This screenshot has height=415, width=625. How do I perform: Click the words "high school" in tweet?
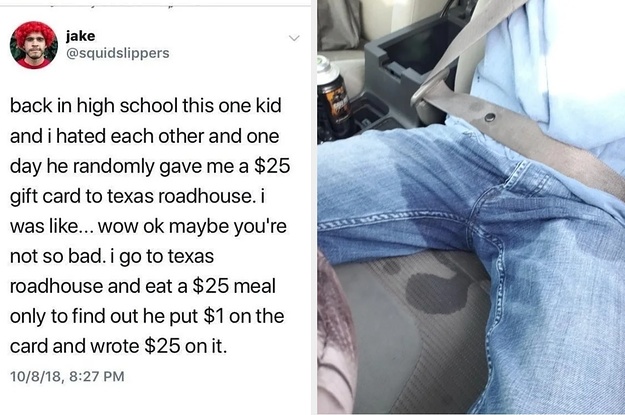(128, 106)
